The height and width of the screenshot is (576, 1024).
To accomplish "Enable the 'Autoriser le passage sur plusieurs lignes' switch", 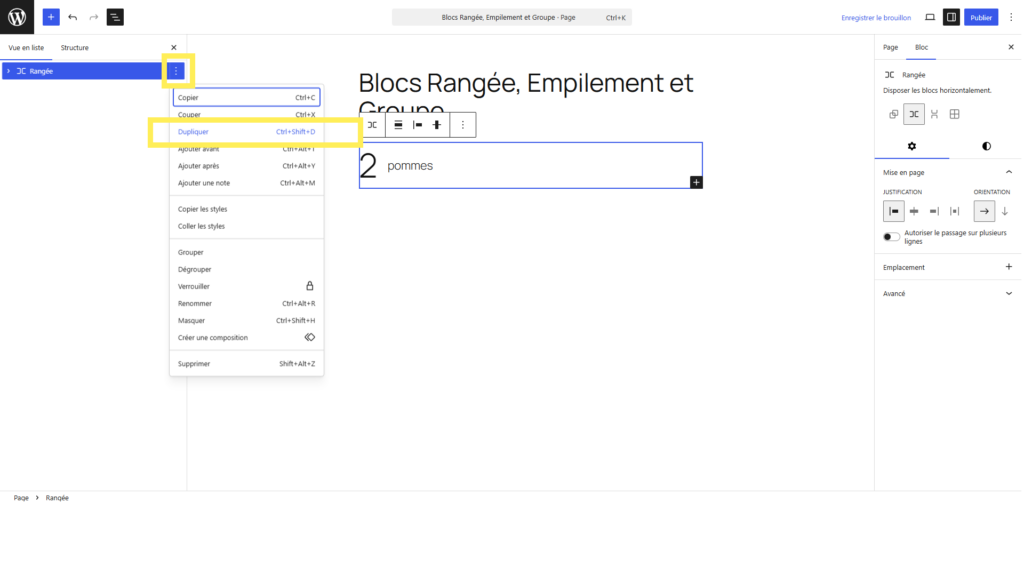I will coord(891,236).
